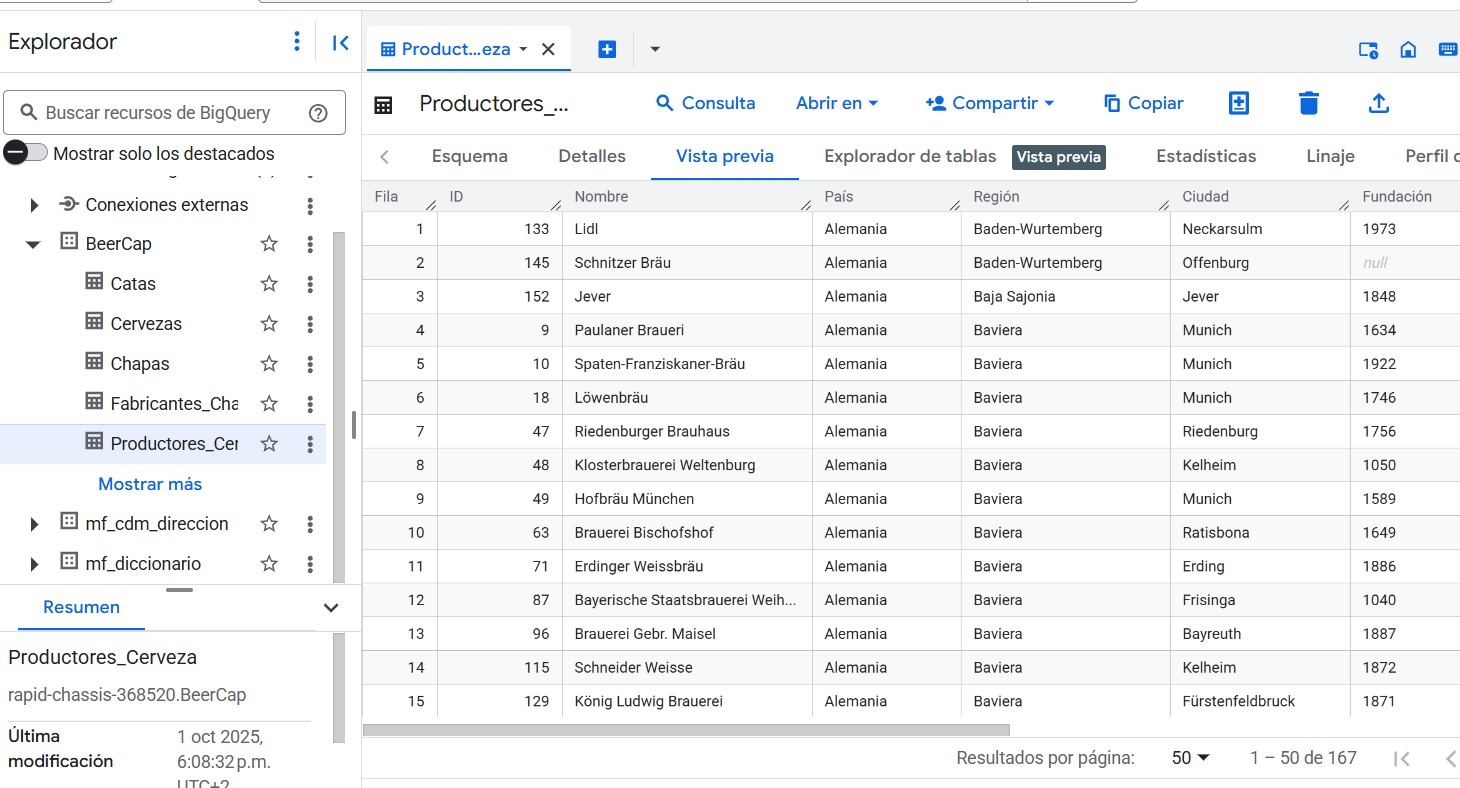Switch to the Estadísticas tab
This screenshot has height=788, width=1460.
point(1206,156)
